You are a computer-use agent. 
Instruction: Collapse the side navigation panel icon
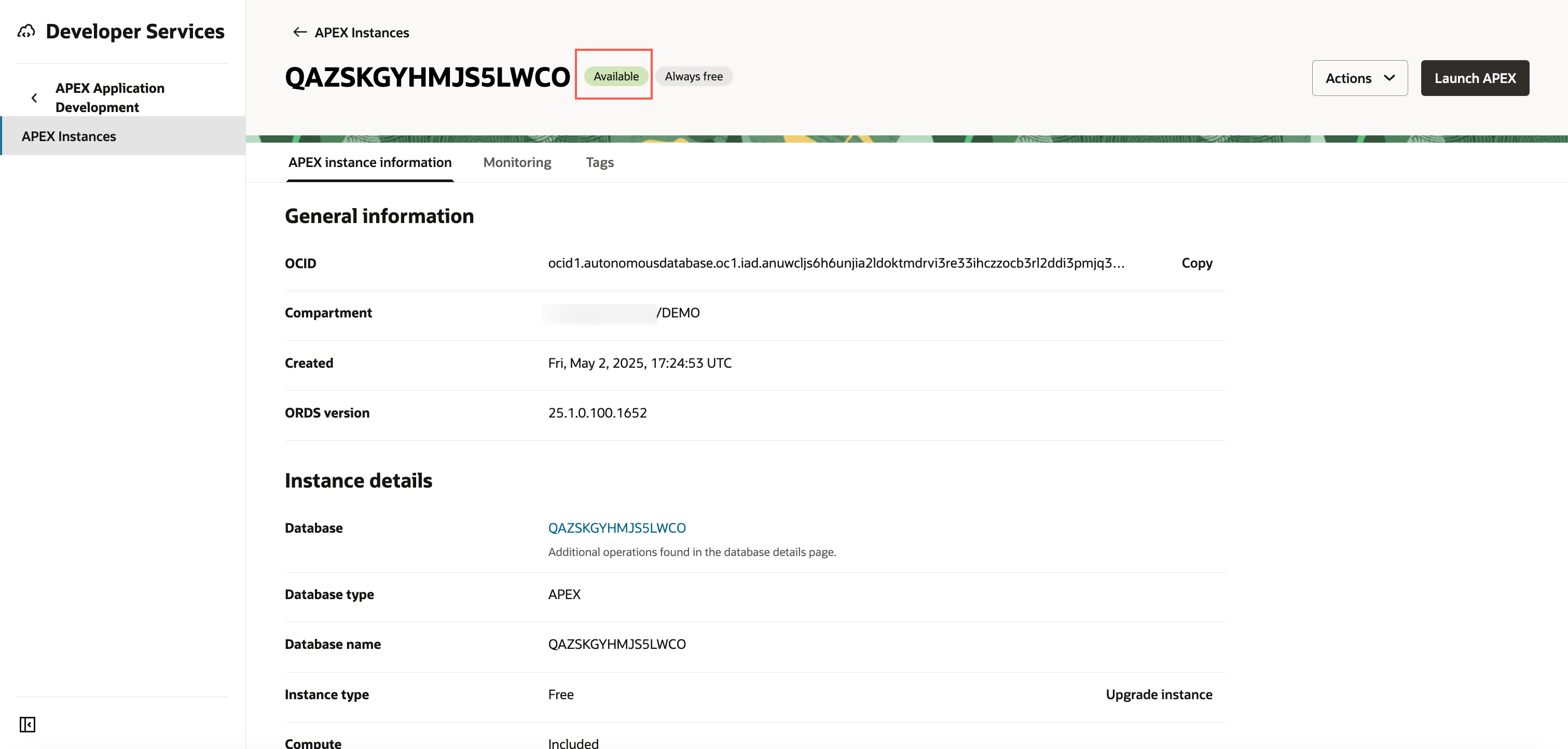point(27,724)
